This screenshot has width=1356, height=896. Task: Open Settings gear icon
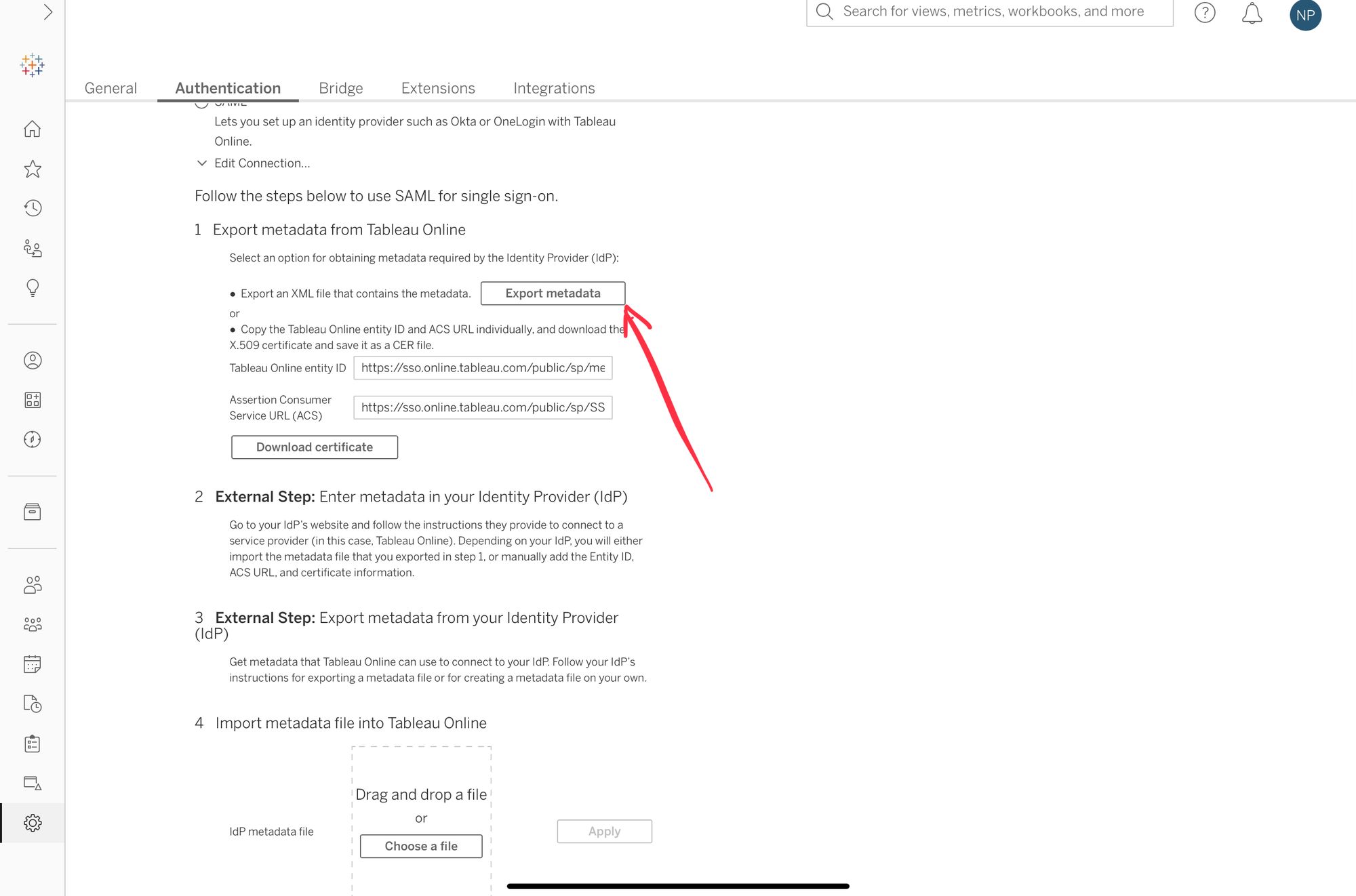tap(33, 823)
